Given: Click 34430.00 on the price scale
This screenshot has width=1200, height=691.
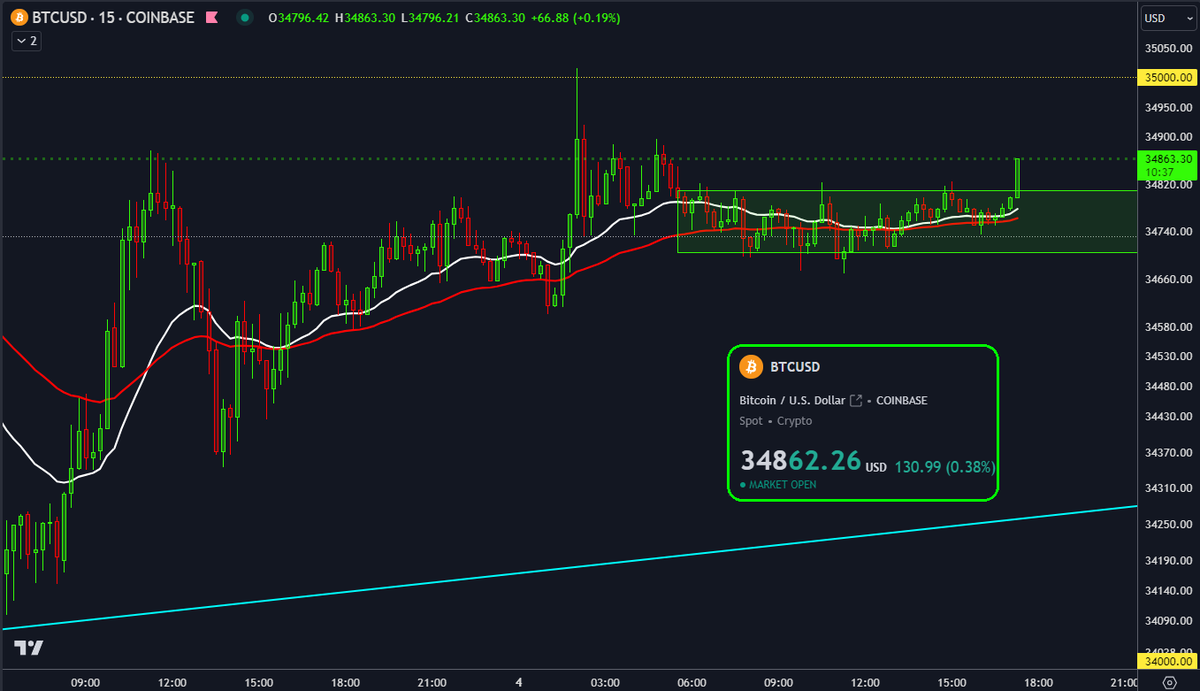Looking at the screenshot, I should point(1167,416).
